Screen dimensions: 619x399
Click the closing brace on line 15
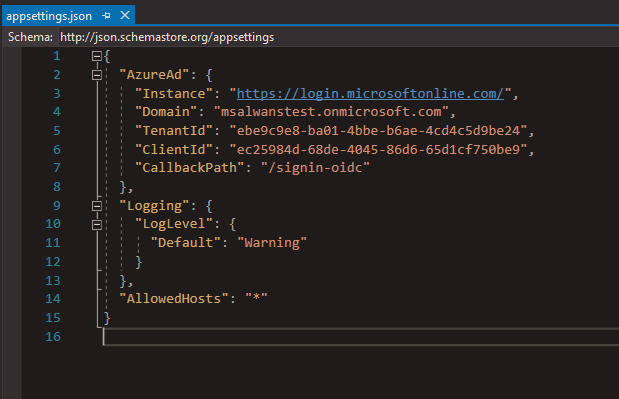(107, 318)
